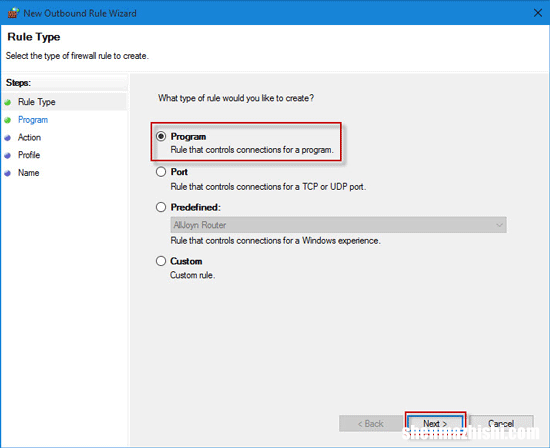Click the Back button

click(370, 423)
